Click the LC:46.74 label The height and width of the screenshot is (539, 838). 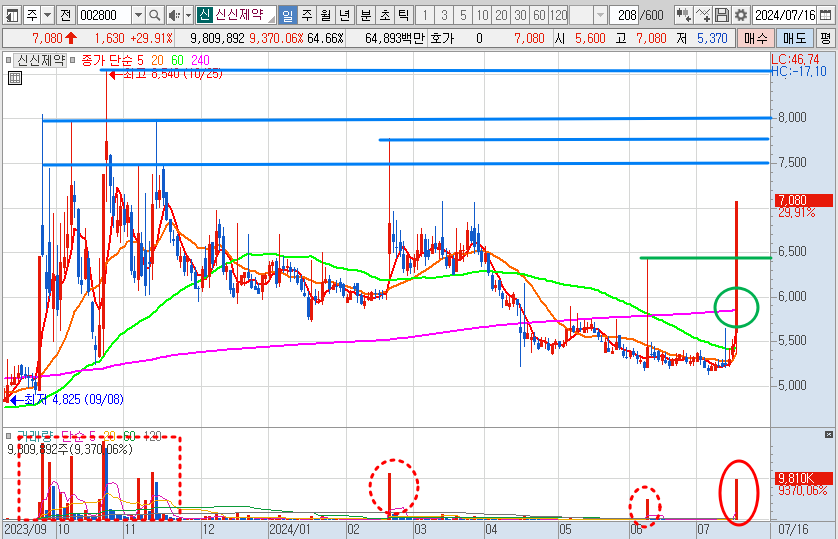(795, 59)
